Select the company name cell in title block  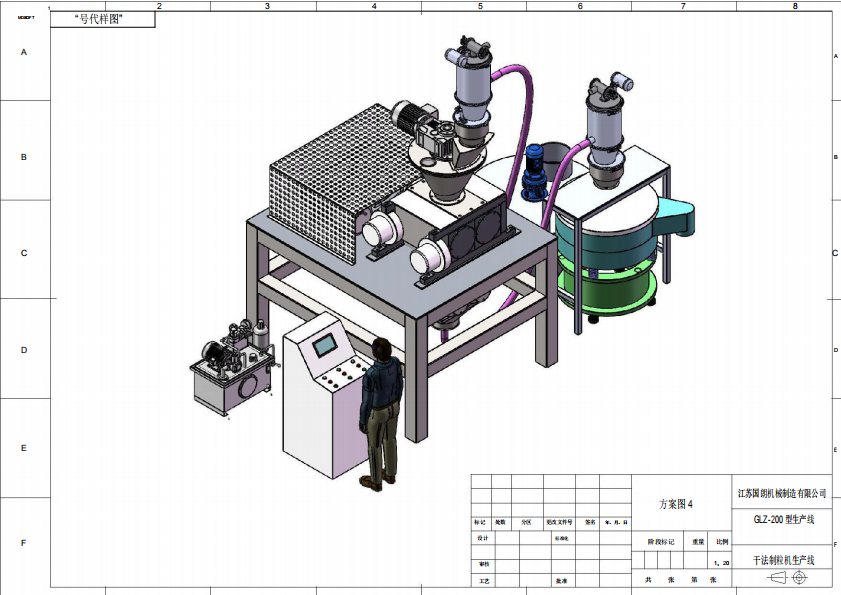[x=782, y=493]
